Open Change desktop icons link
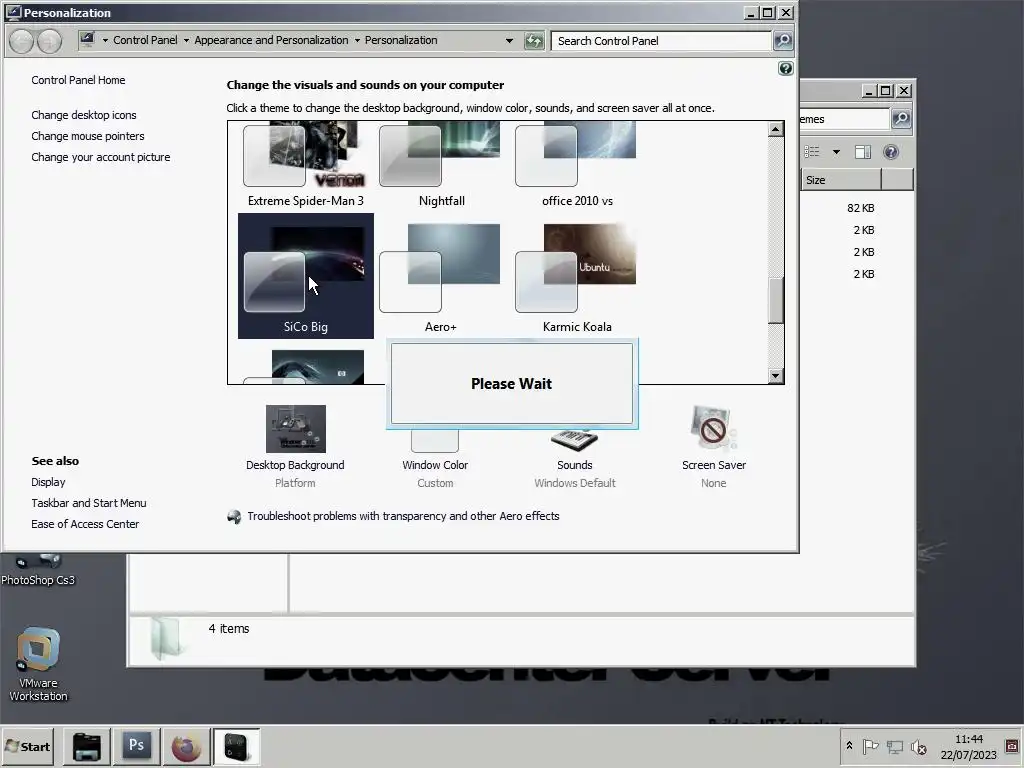Screen dimensions: 1024x768 [x=84, y=115]
